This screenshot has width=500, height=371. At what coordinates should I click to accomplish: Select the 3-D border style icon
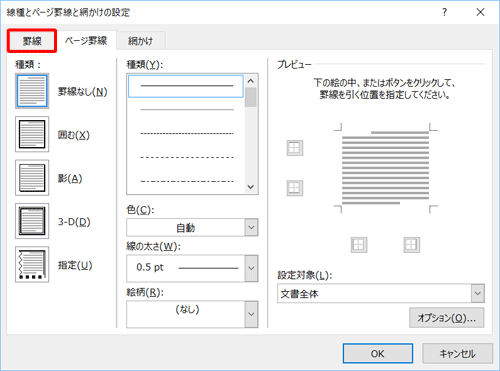click(32, 221)
